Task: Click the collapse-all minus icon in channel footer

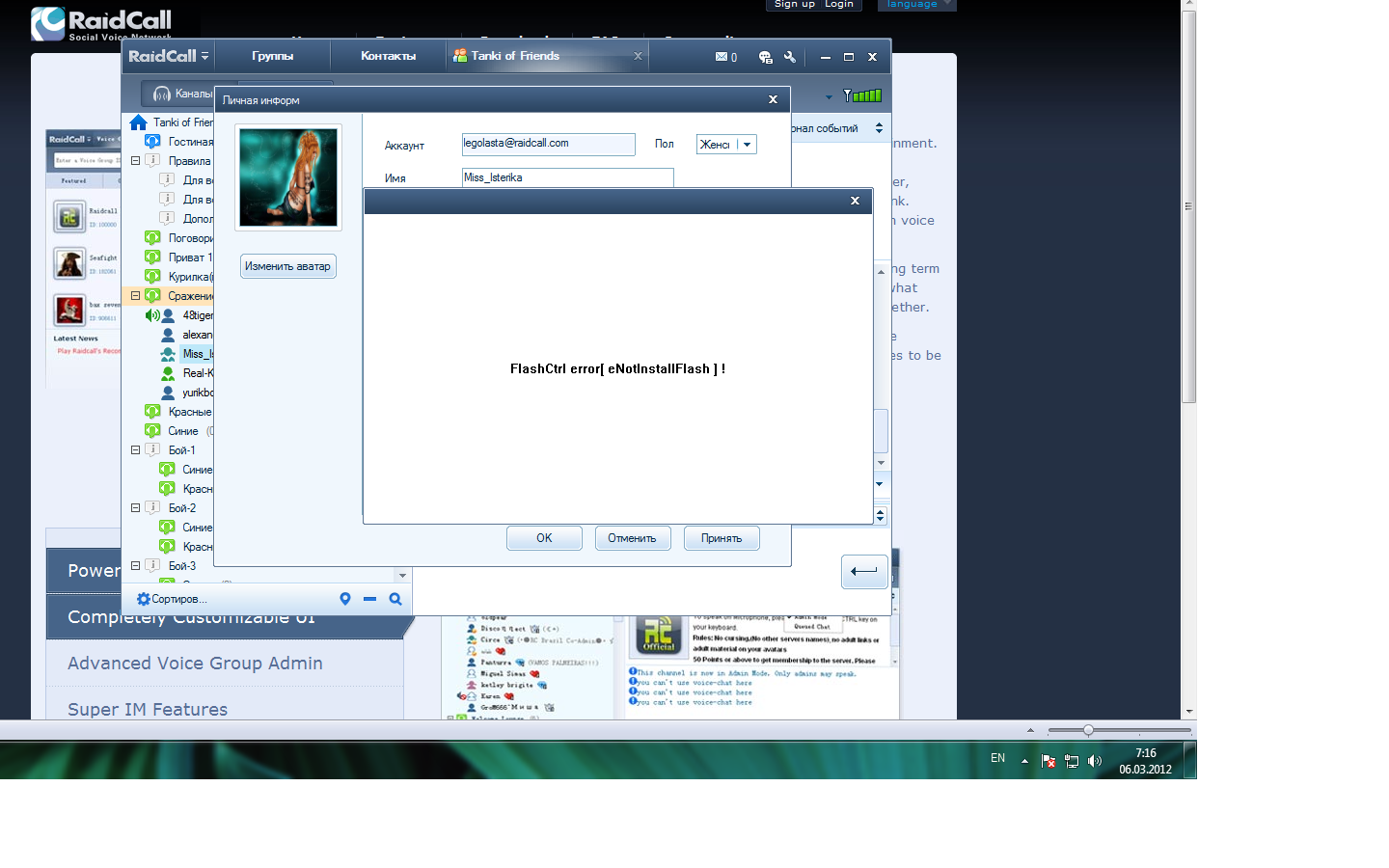Action: [x=369, y=599]
